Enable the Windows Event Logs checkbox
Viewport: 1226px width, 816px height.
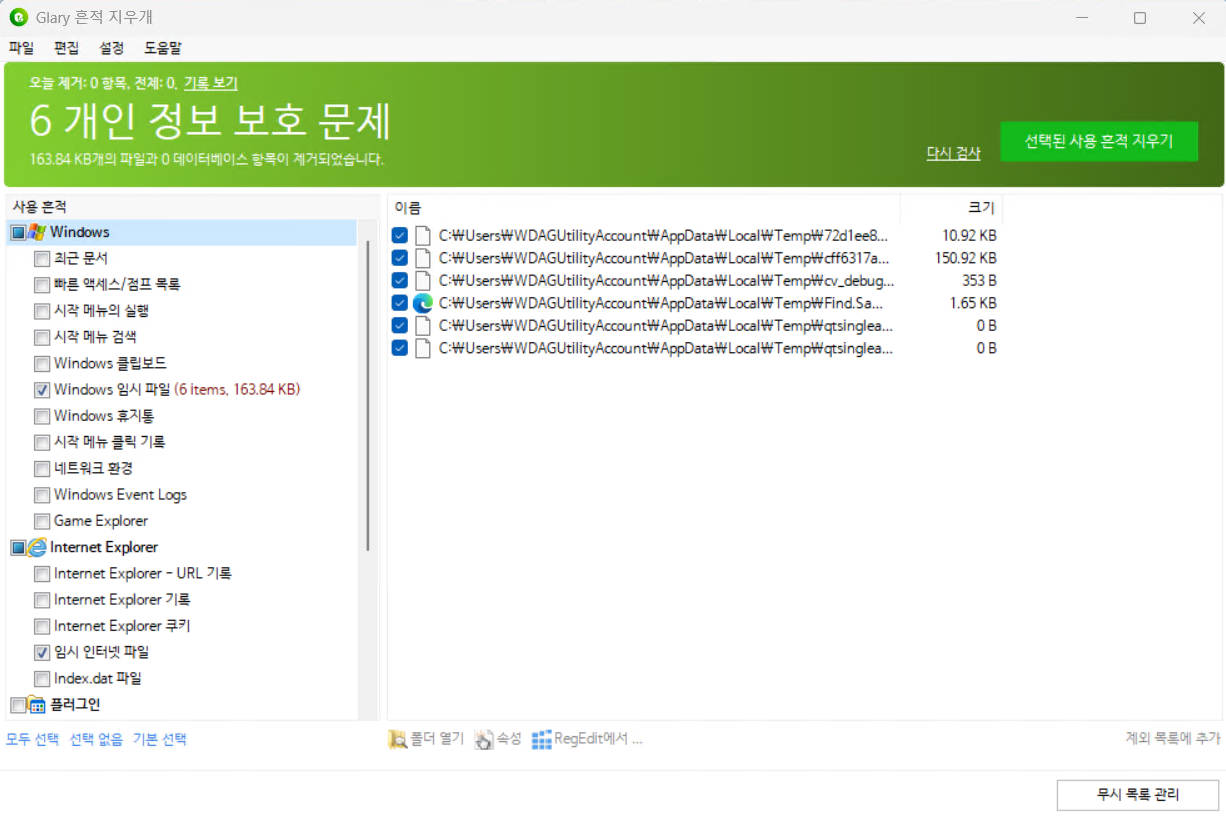click(x=42, y=495)
